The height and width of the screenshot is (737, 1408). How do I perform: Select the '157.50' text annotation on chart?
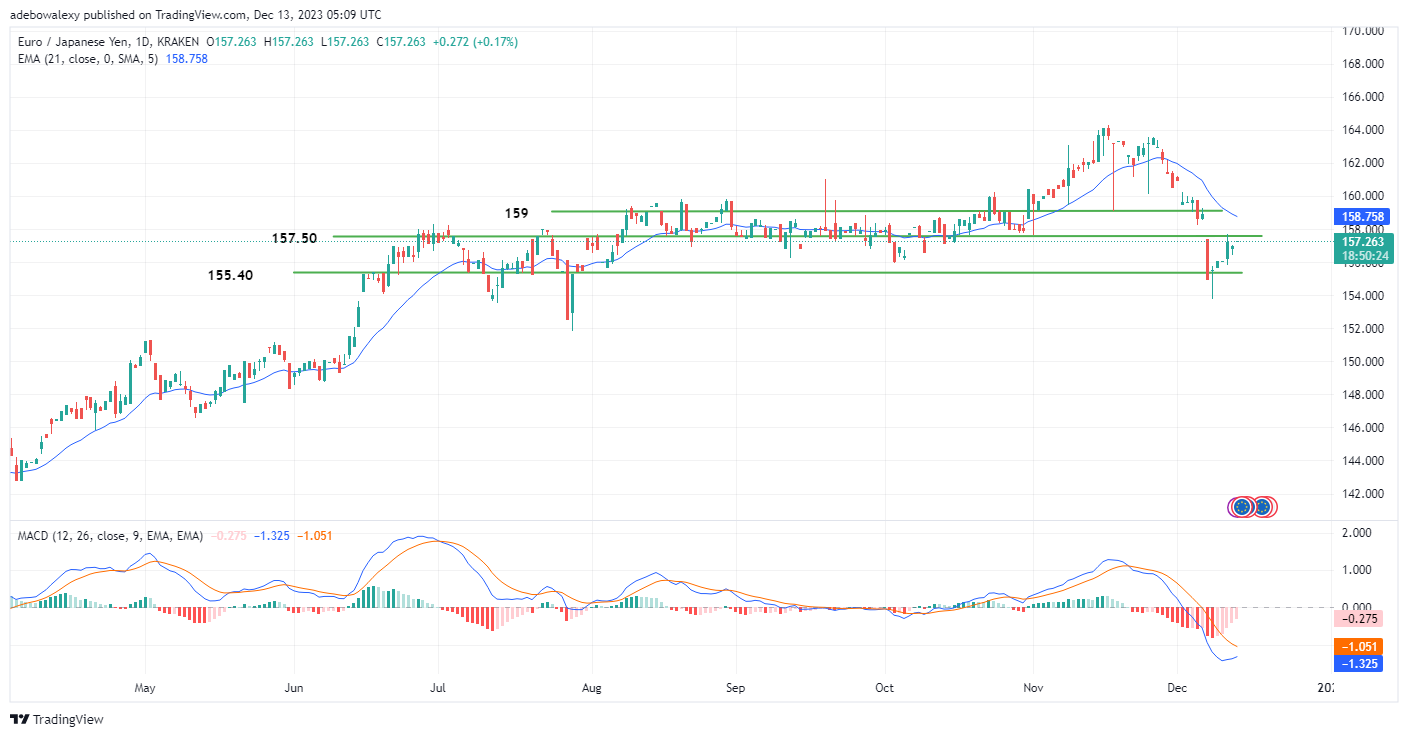tap(295, 239)
